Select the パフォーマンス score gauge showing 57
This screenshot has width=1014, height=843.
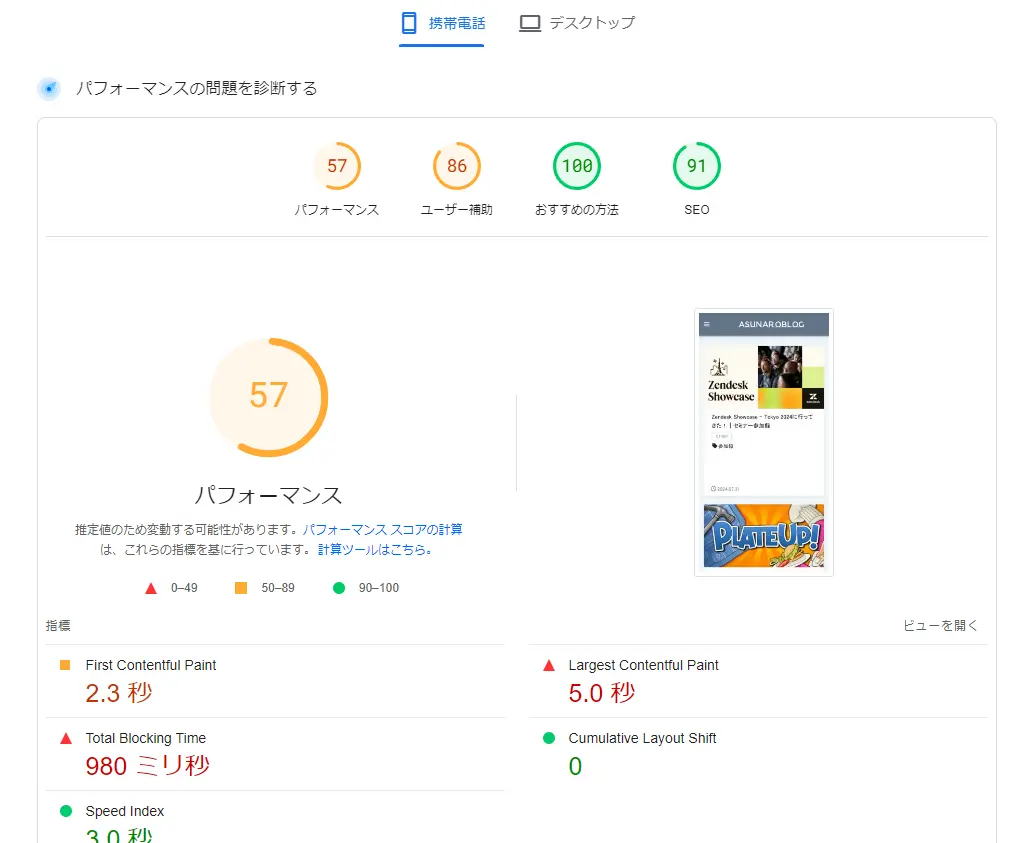tap(337, 166)
